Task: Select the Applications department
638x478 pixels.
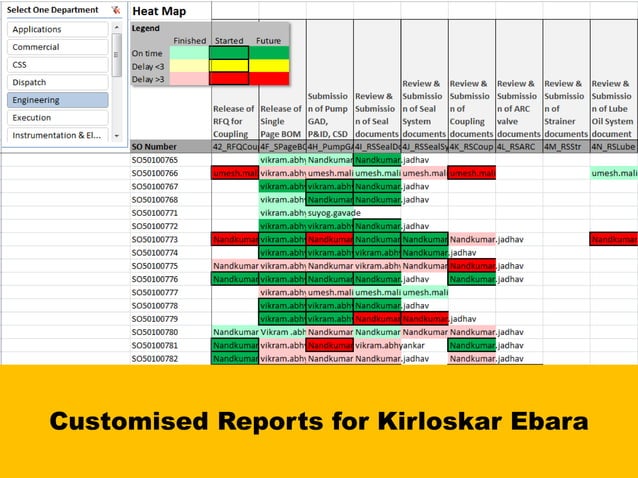Action: (x=58, y=29)
